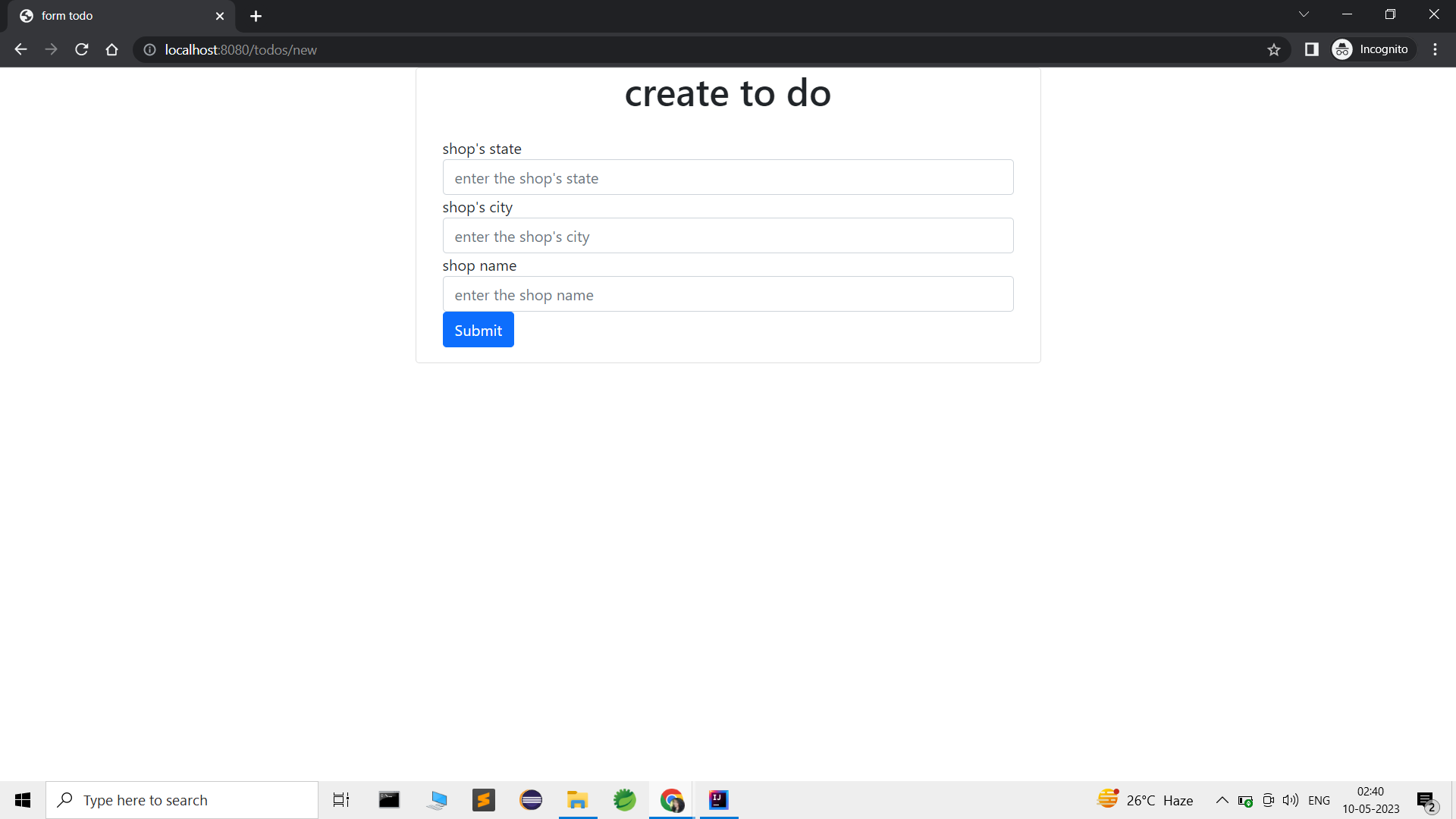Screen dimensions: 1456x819
Task: Toggle the bookmark star for this page
Action: coord(1274,49)
